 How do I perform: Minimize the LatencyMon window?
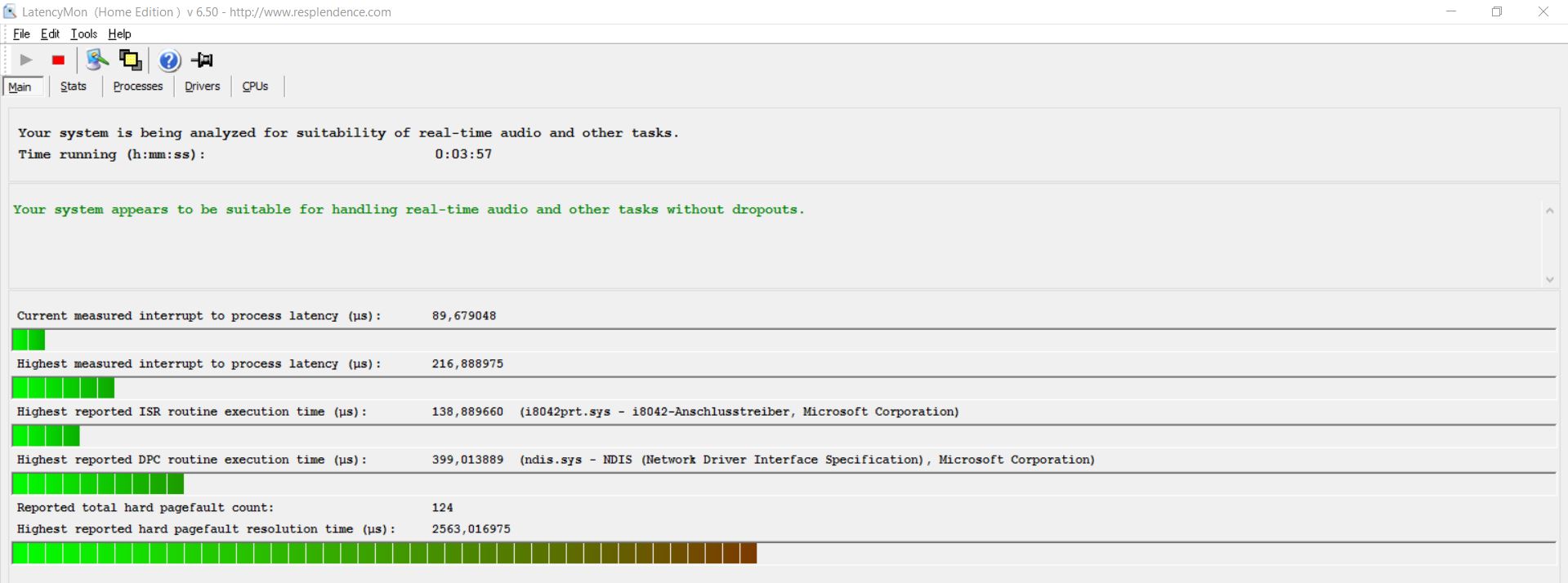[1451, 11]
